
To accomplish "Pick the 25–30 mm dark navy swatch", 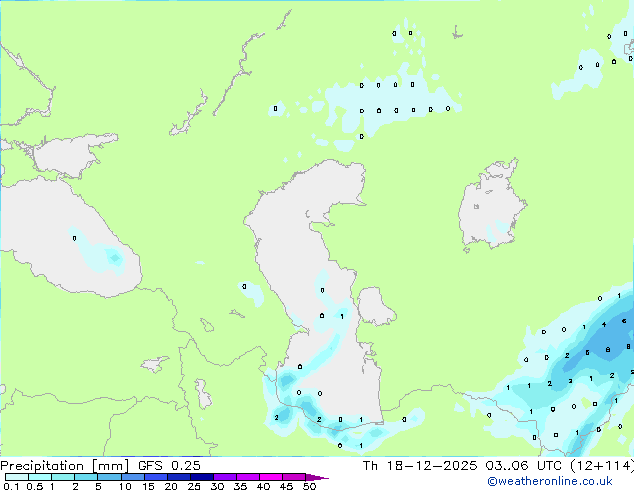I will [202, 477].
